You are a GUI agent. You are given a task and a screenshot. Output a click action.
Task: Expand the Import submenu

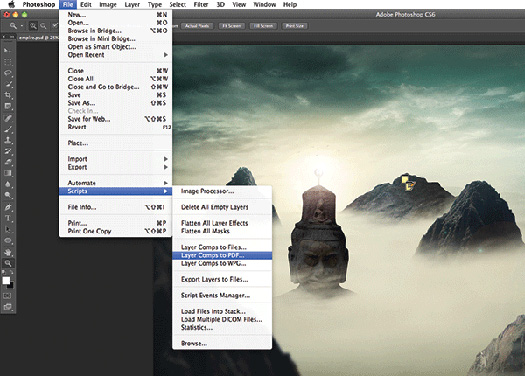pyautogui.click(x=115, y=159)
